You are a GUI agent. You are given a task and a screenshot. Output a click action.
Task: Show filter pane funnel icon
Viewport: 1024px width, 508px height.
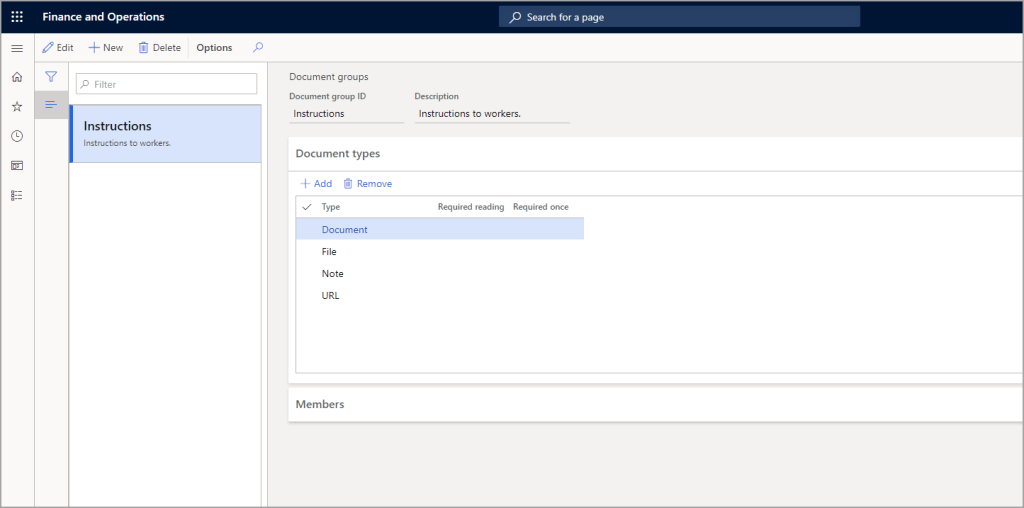coord(51,76)
